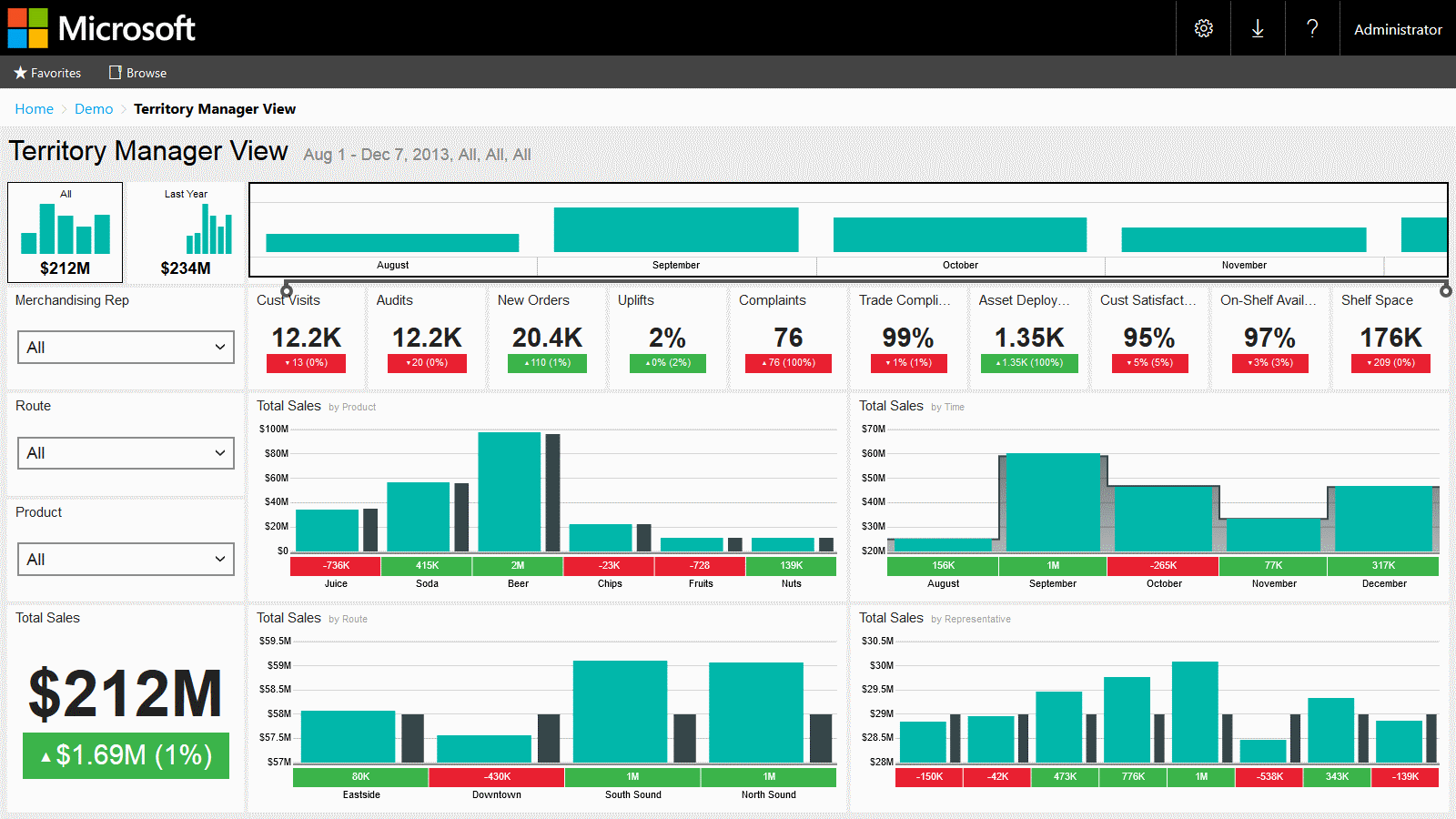The height and width of the screenshot is (819, 1456).
Task: Click the Chips -23K variance cell
Action: (x=609, y=566)
